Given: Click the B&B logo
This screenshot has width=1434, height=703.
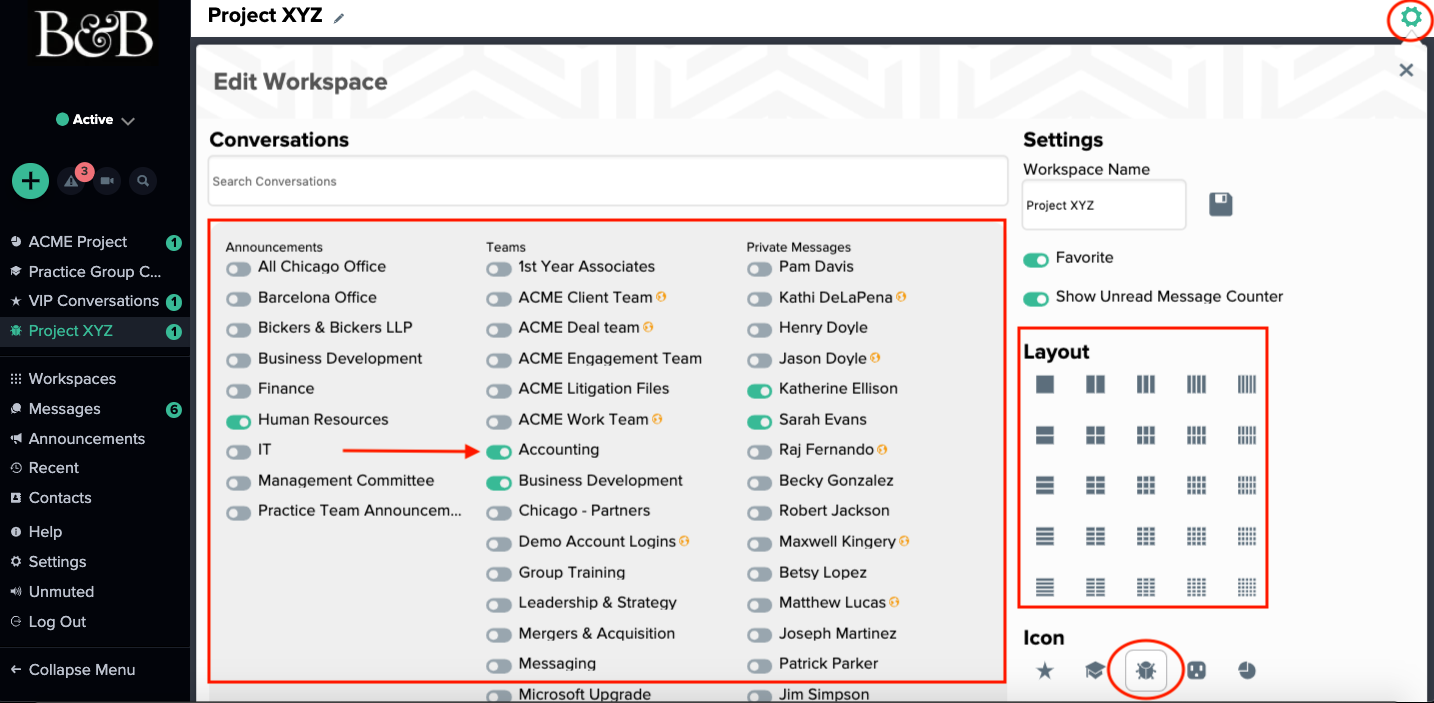Looking at the screenshot, I should coord(95,35).
